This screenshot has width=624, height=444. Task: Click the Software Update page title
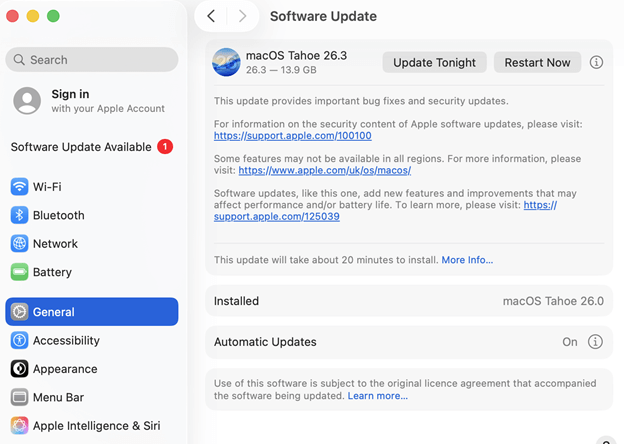coord(323,16)
